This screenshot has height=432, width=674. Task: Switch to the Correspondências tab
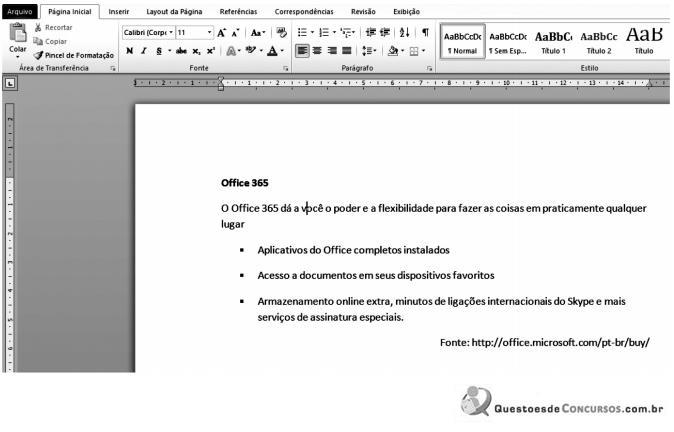304,12
